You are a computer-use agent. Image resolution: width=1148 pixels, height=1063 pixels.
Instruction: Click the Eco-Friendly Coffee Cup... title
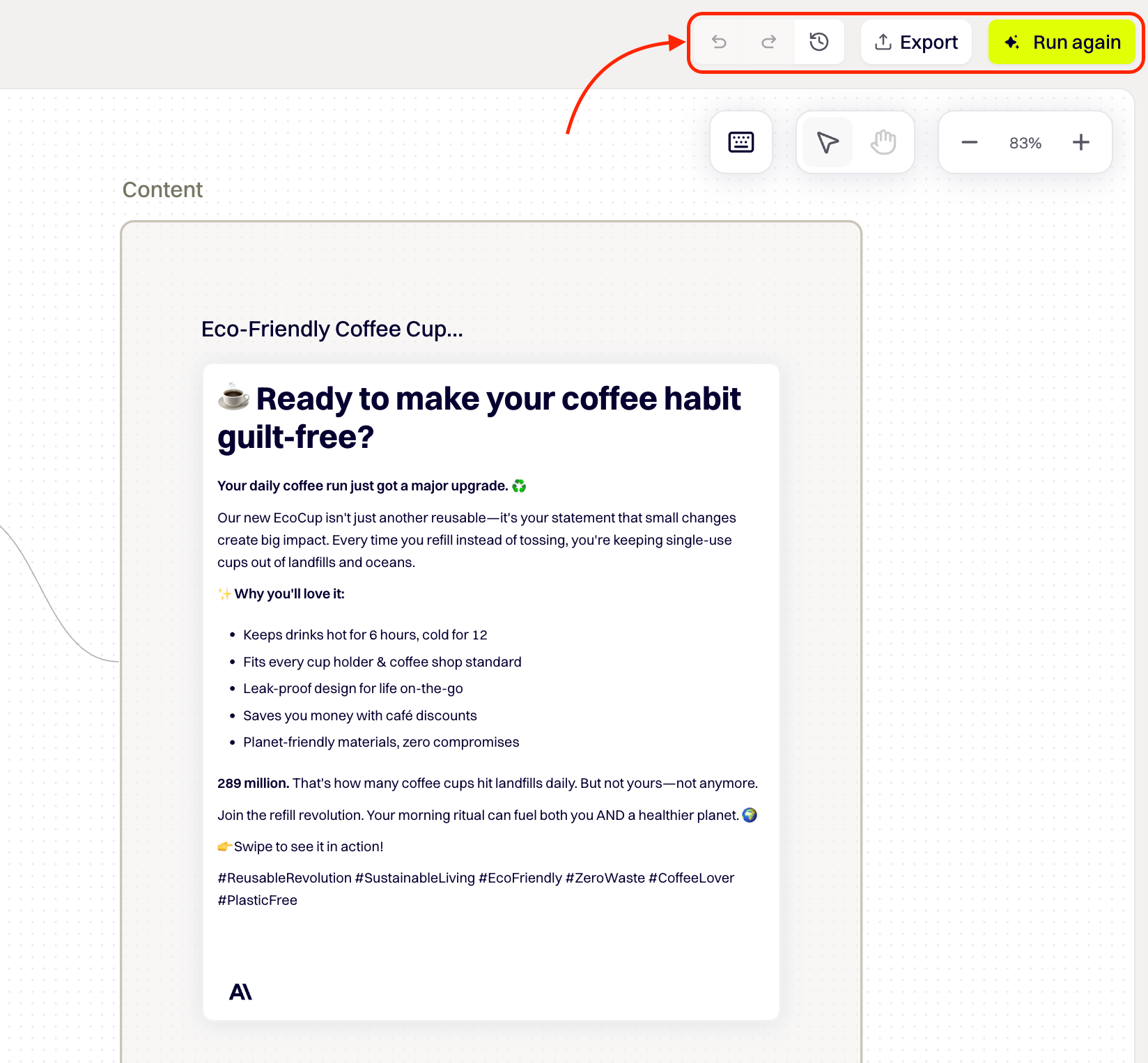[x=332, y=329]
